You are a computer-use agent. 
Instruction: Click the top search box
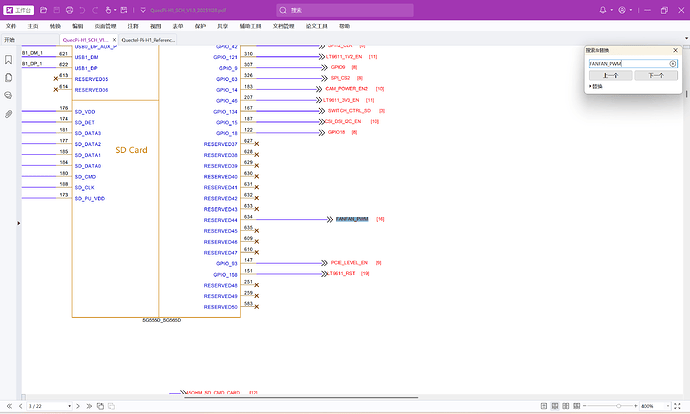(x=345, y=10)
